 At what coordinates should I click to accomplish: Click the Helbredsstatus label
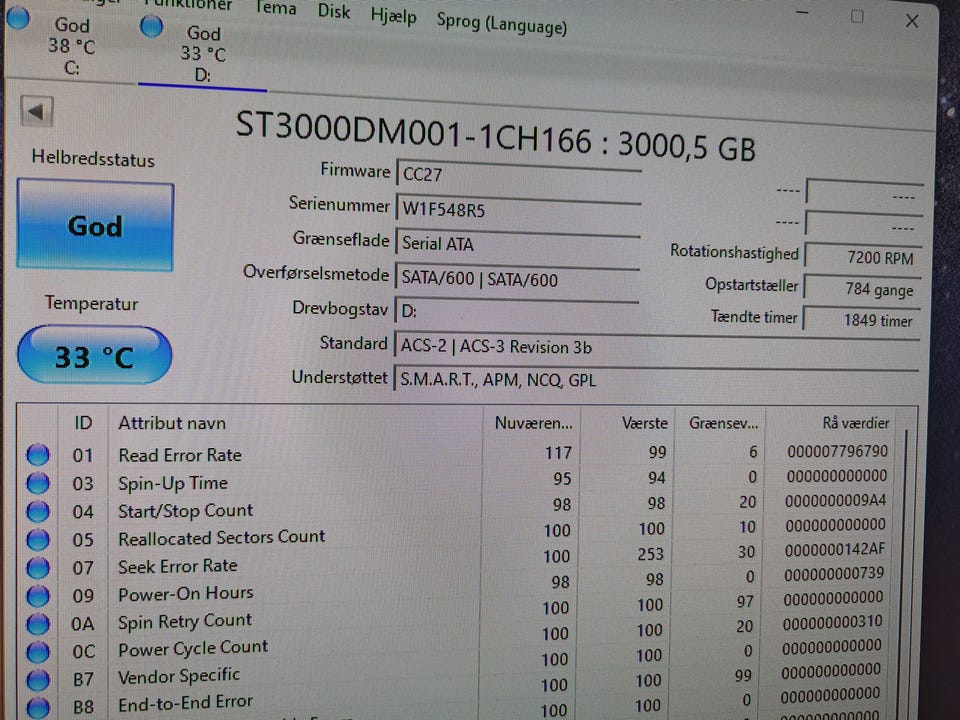[x=93, y=159]
